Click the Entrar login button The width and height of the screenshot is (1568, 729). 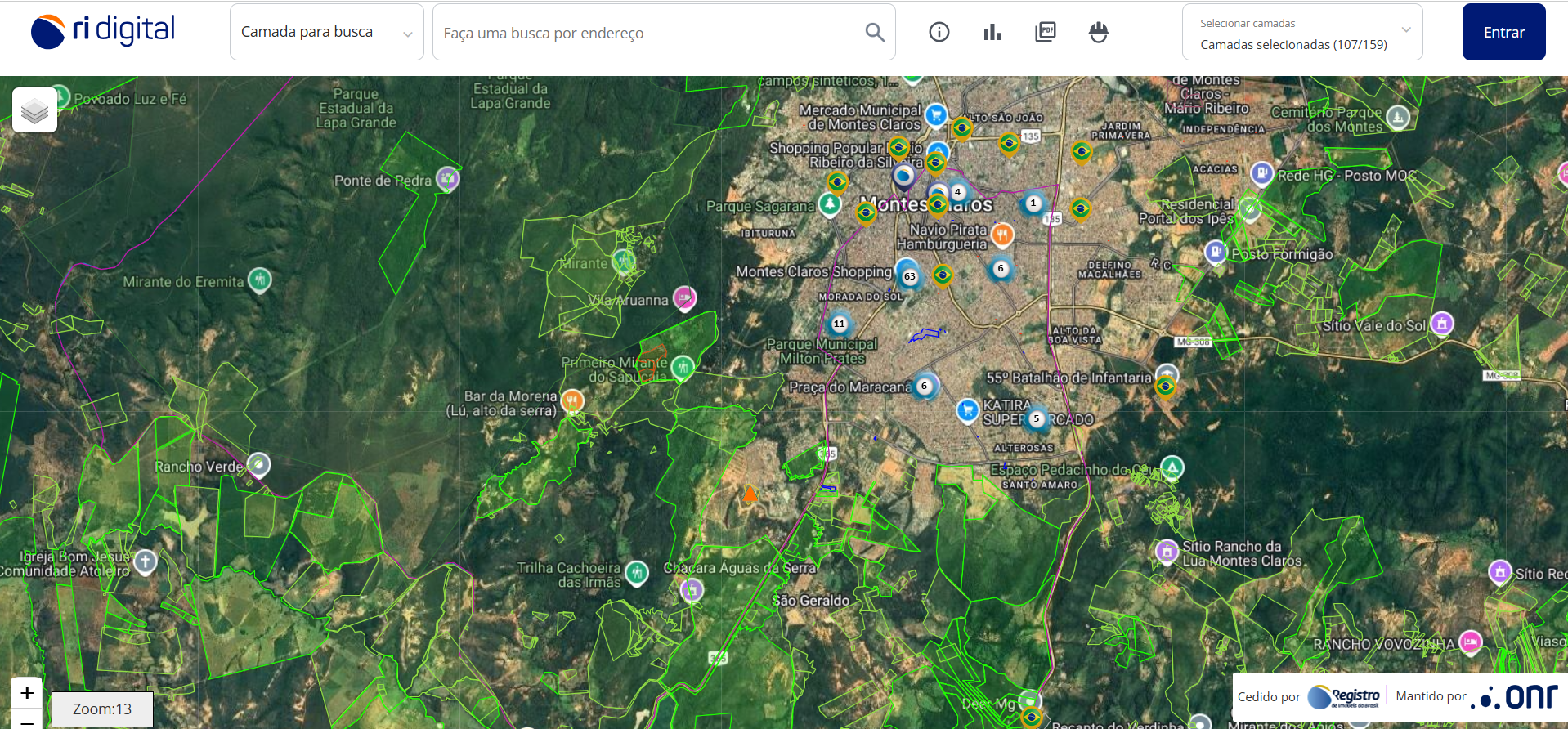click(x=1504, y=32)
